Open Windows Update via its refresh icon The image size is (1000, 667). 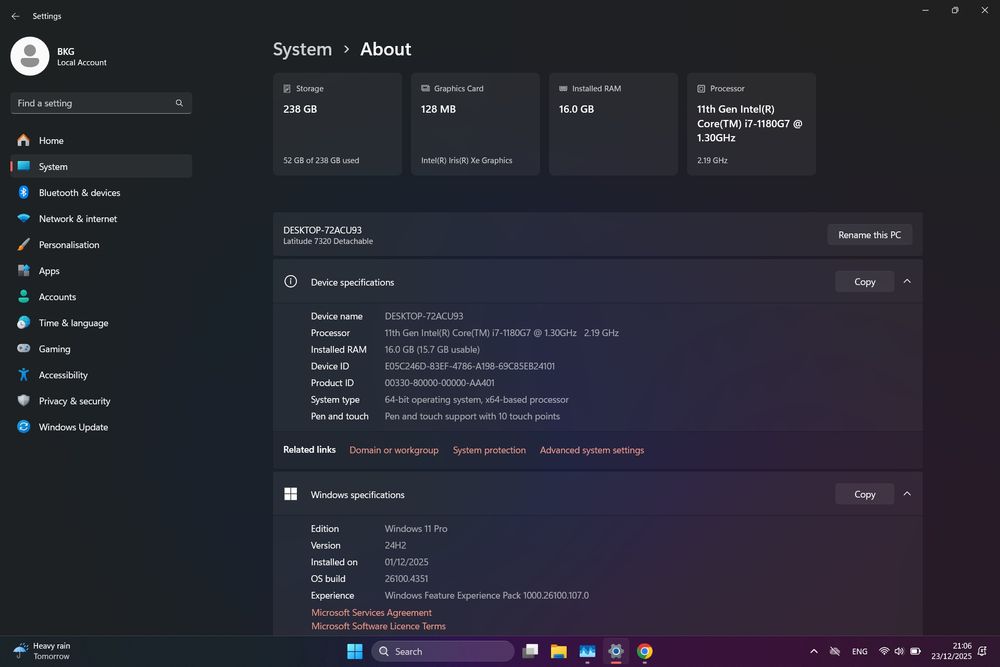point(24,427)
